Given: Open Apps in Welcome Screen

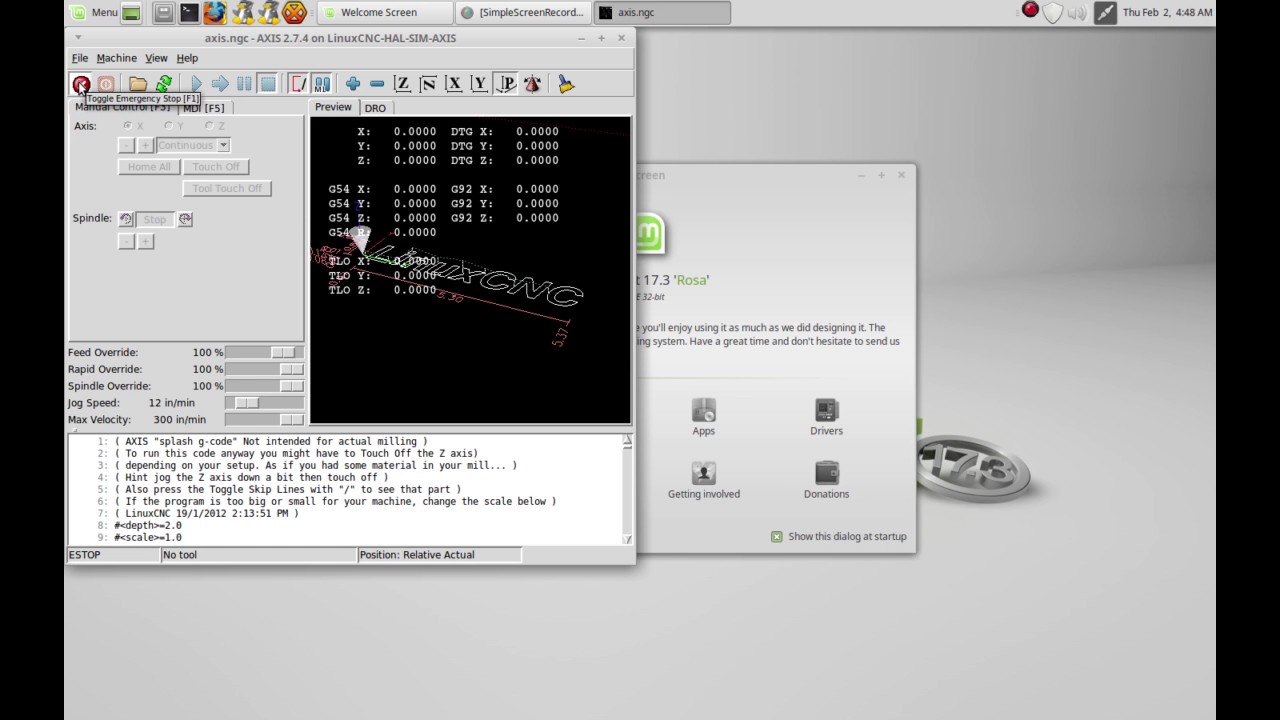Looking at the screenshot, I should 704,417.
